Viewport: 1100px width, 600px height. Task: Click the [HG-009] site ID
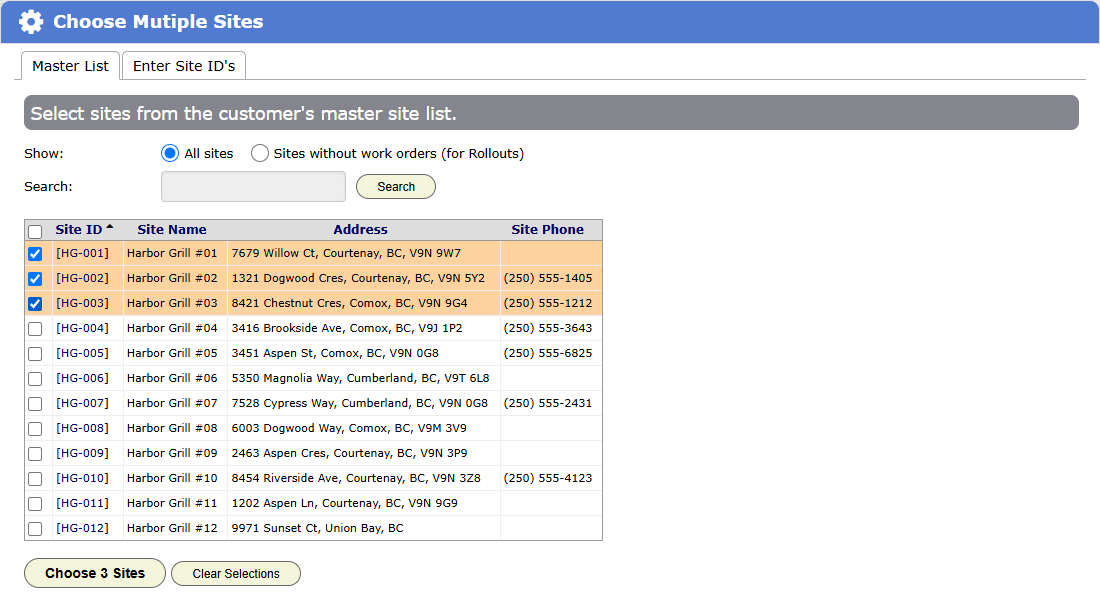(82, 453)
